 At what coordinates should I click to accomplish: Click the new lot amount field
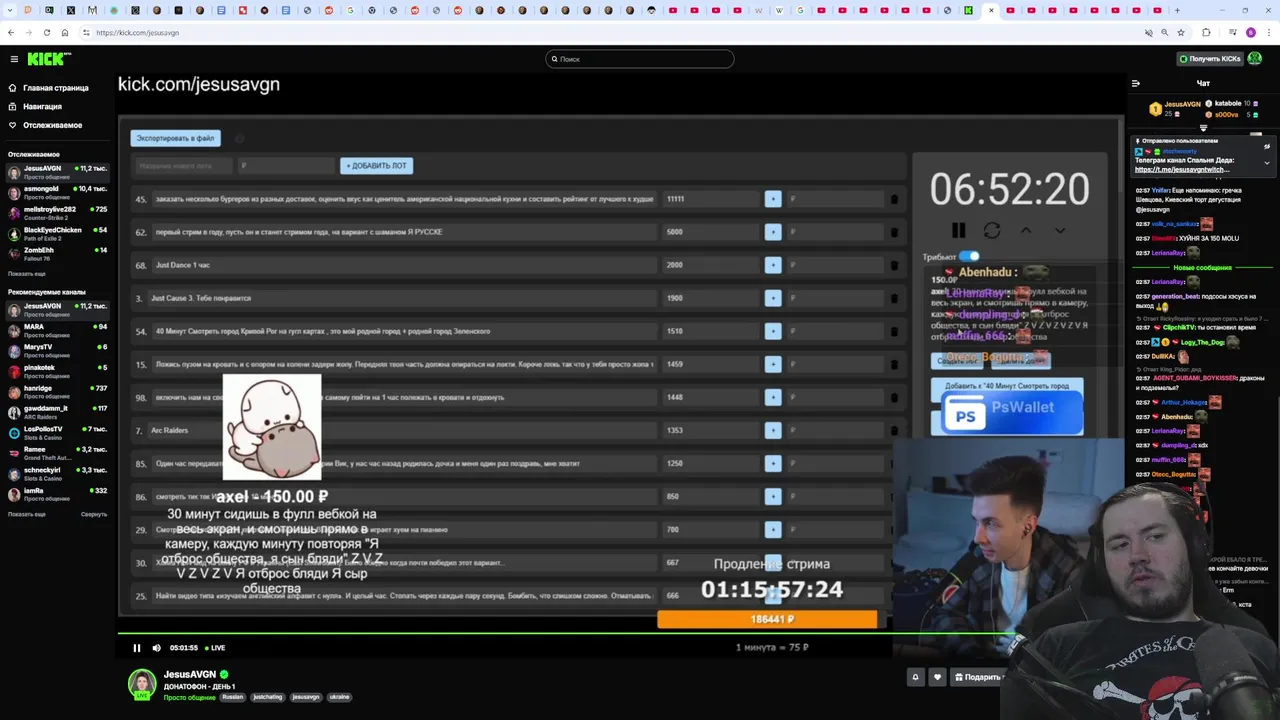point(286,166)
